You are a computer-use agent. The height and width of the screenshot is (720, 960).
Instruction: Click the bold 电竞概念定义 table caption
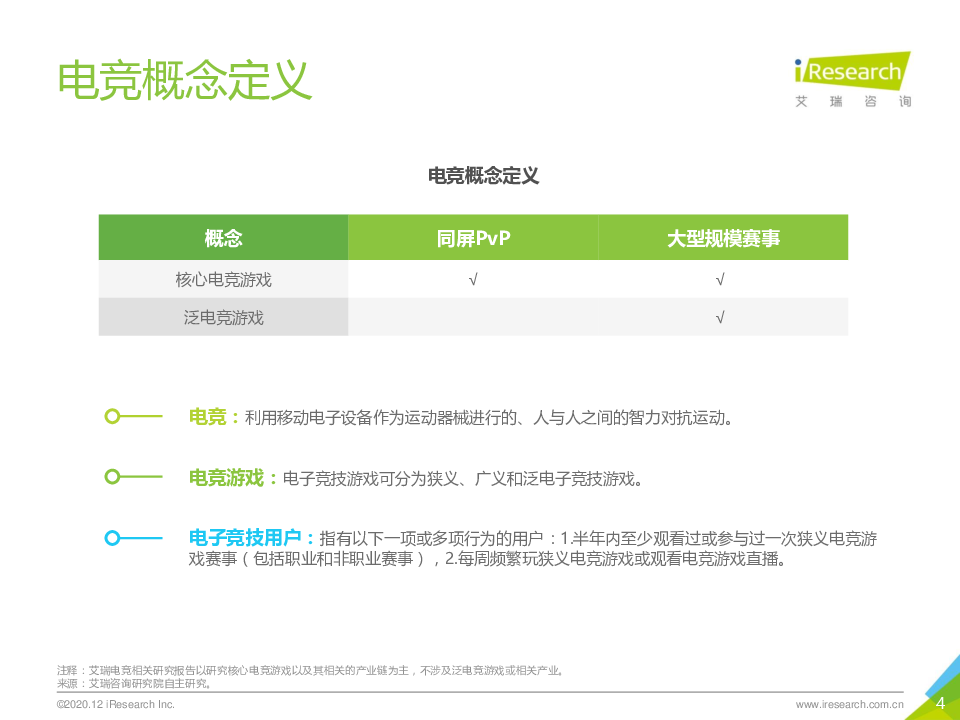(483, 176)
